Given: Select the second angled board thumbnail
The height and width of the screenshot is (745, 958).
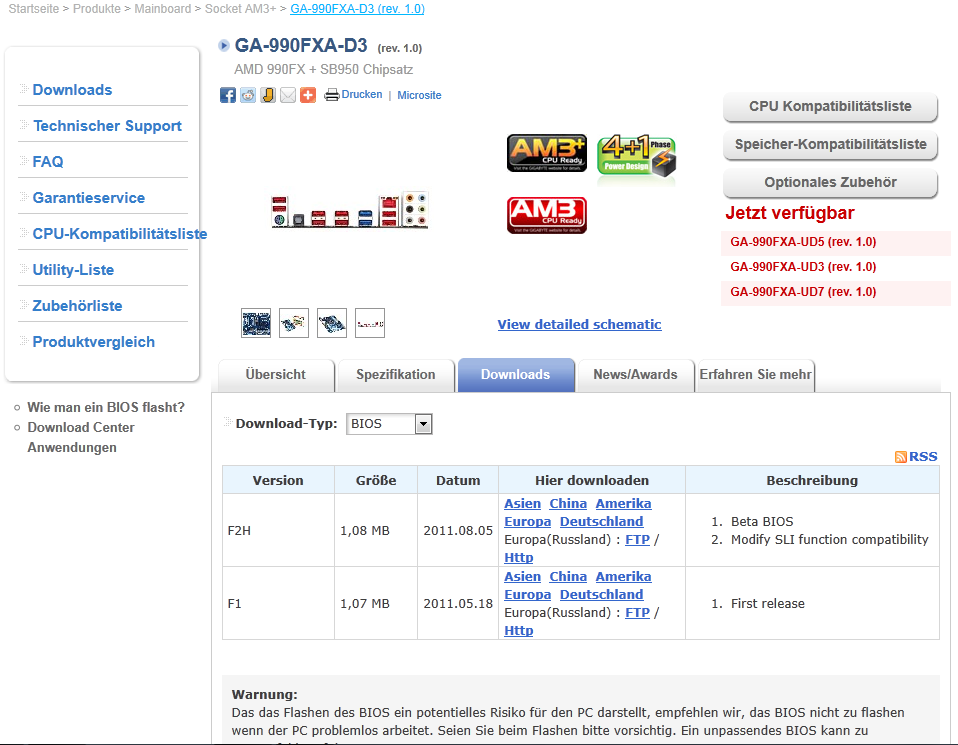Looking at the screenshot, I should pos(294,323).
